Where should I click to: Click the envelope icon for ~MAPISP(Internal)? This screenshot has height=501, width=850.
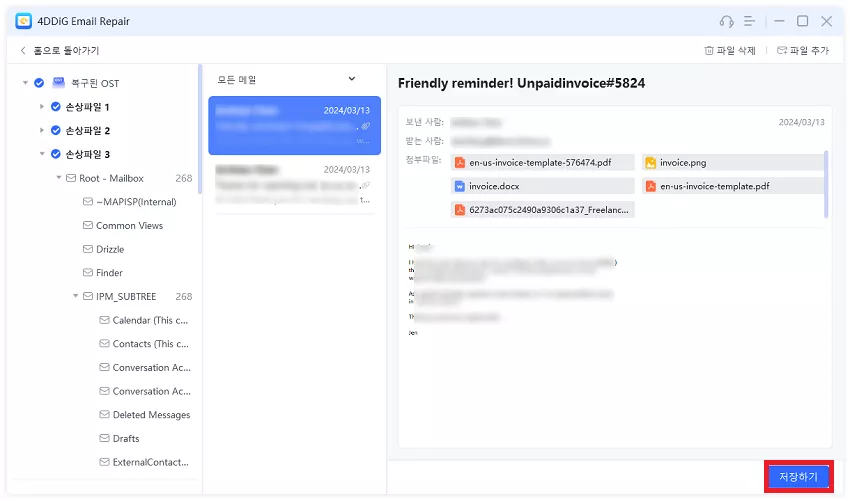88,202
